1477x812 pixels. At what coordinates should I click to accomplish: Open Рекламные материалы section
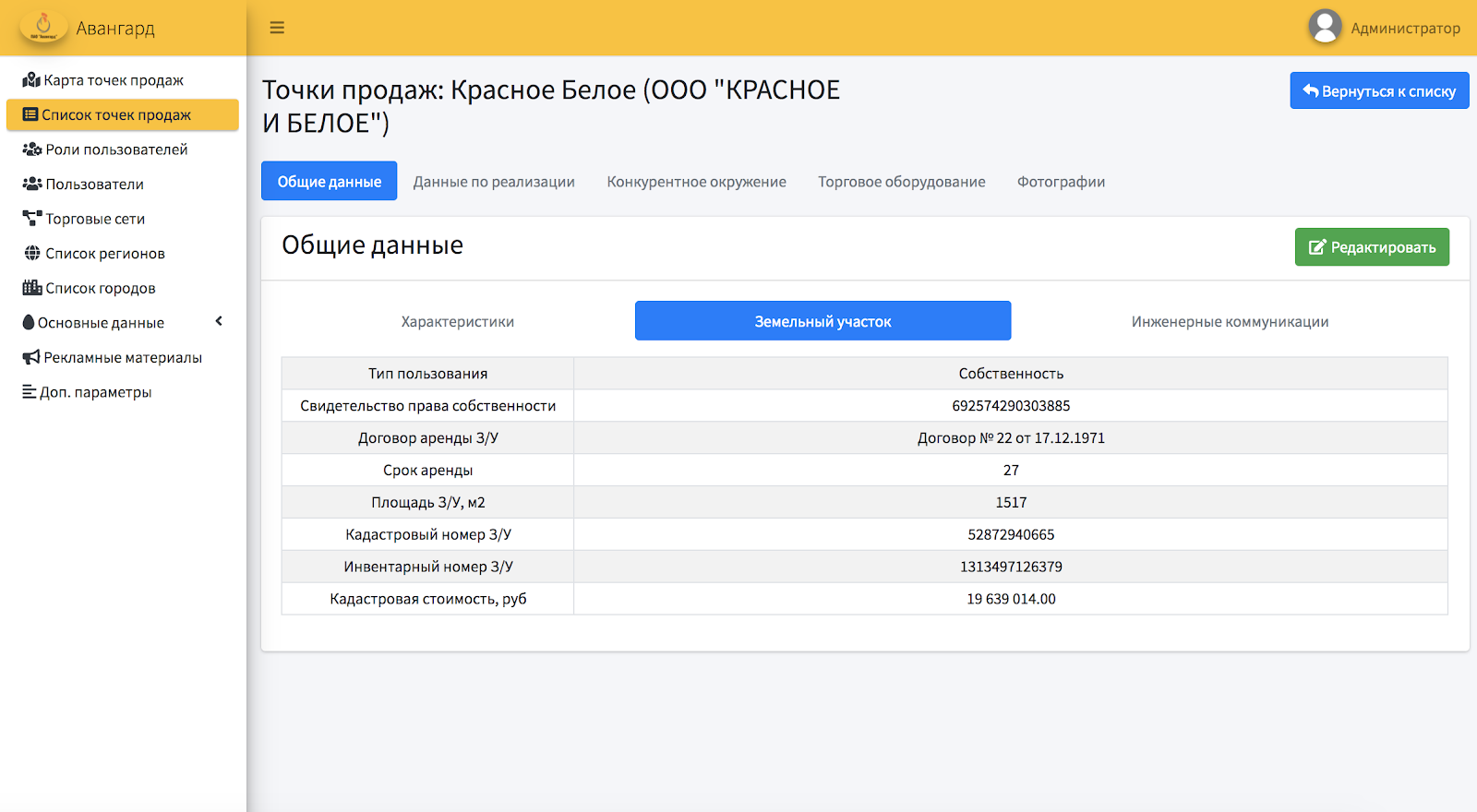[x=123, y=357]
